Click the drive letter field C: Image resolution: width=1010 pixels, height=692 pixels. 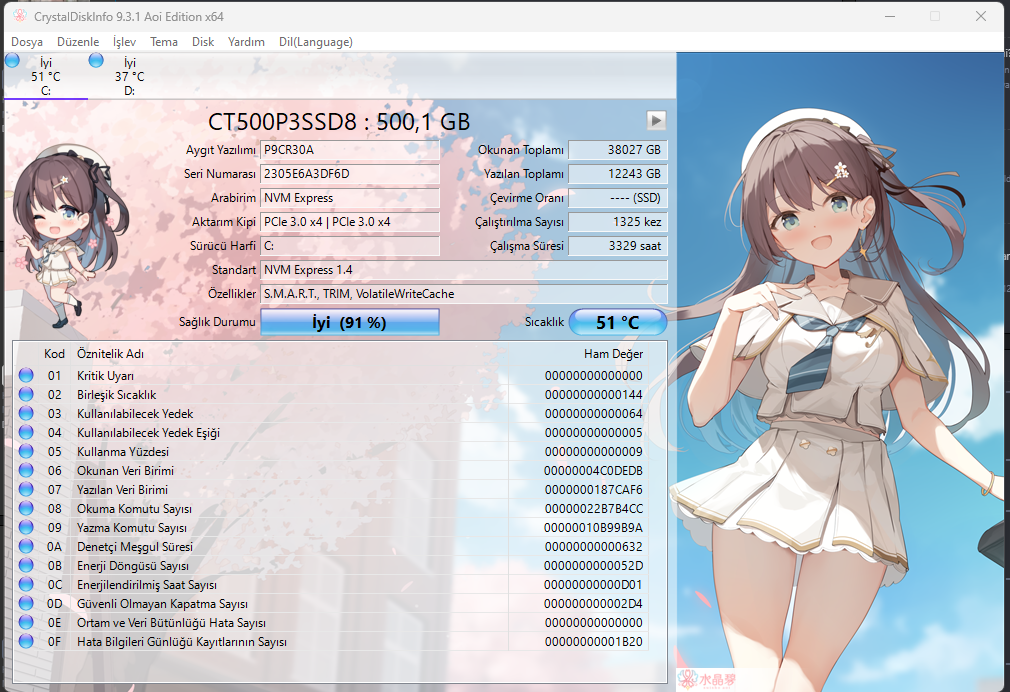tap(350, 246)
